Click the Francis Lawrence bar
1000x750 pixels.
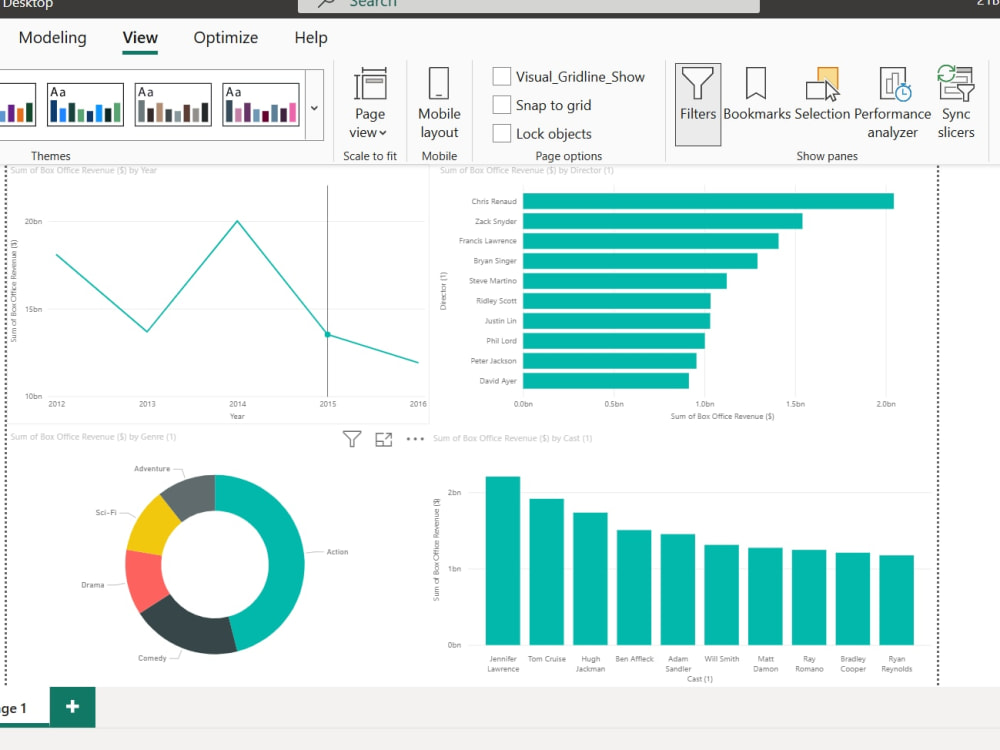point(651,240)
